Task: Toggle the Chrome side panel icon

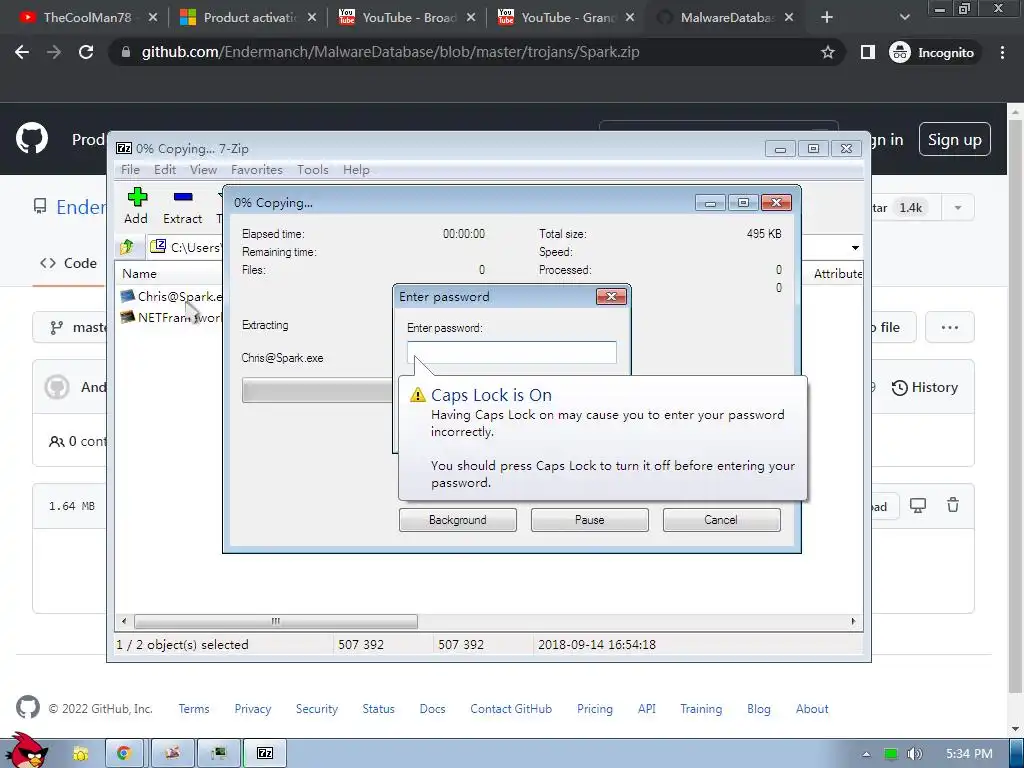Action: pyautogui.click(x=867, y=52)
